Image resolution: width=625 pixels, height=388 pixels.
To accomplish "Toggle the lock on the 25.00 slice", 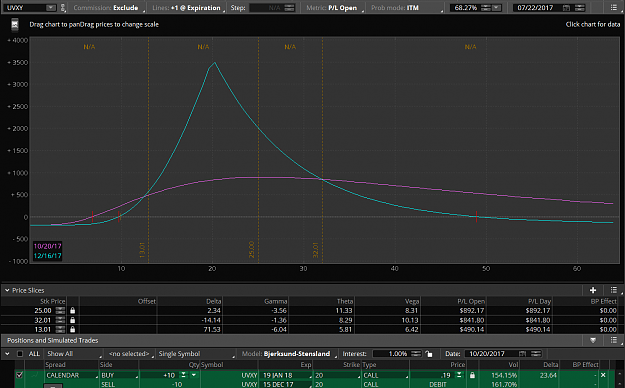I will click(x=73, y=310).
